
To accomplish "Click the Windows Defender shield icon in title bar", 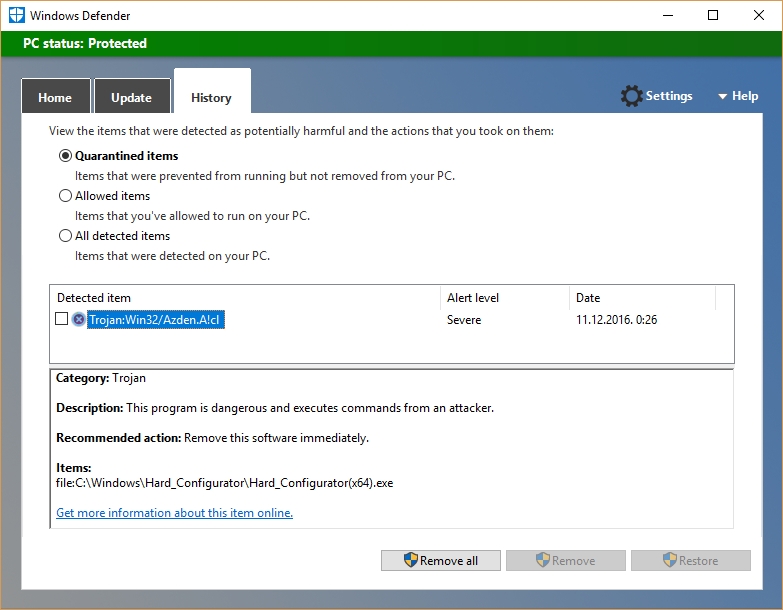I will tap(16, 15).
